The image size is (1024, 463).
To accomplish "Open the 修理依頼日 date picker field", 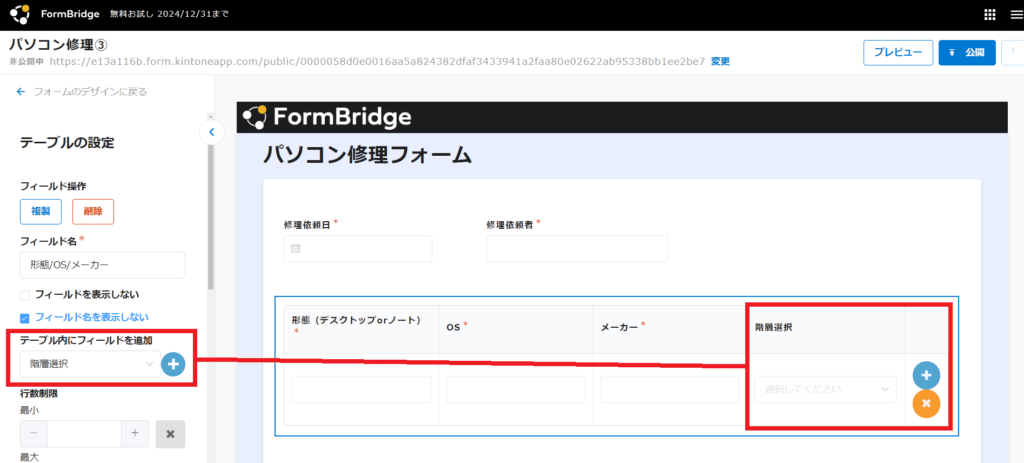I will [x=358, y=249].
